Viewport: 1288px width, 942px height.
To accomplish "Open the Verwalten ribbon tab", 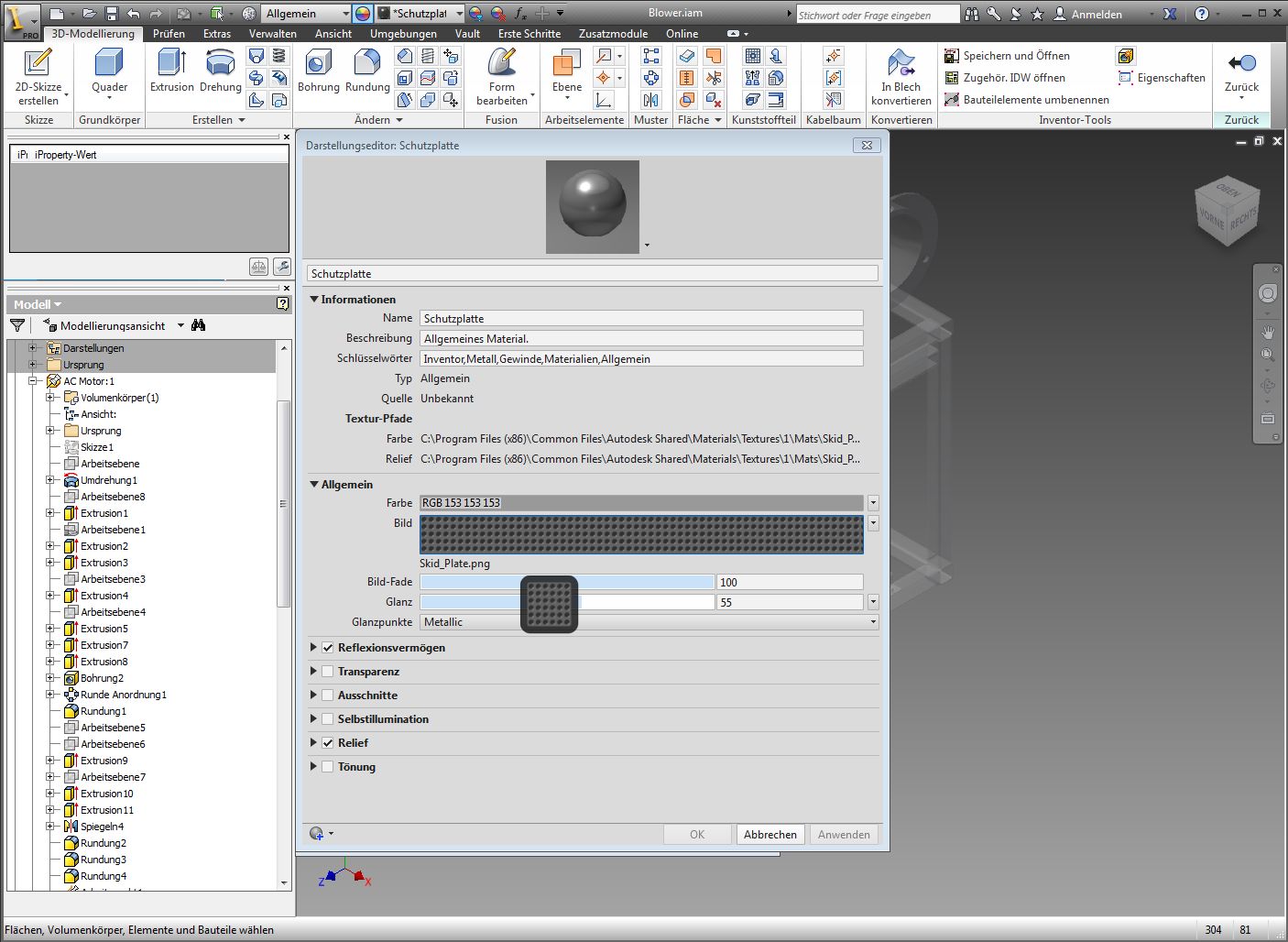I will (272, 34).
